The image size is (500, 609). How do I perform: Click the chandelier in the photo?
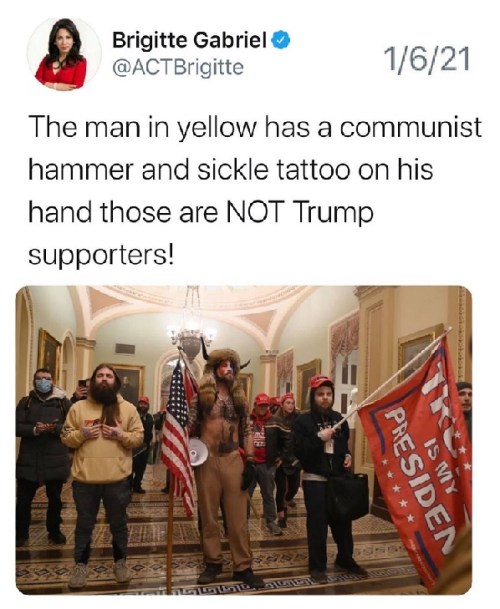pos(191,330)
